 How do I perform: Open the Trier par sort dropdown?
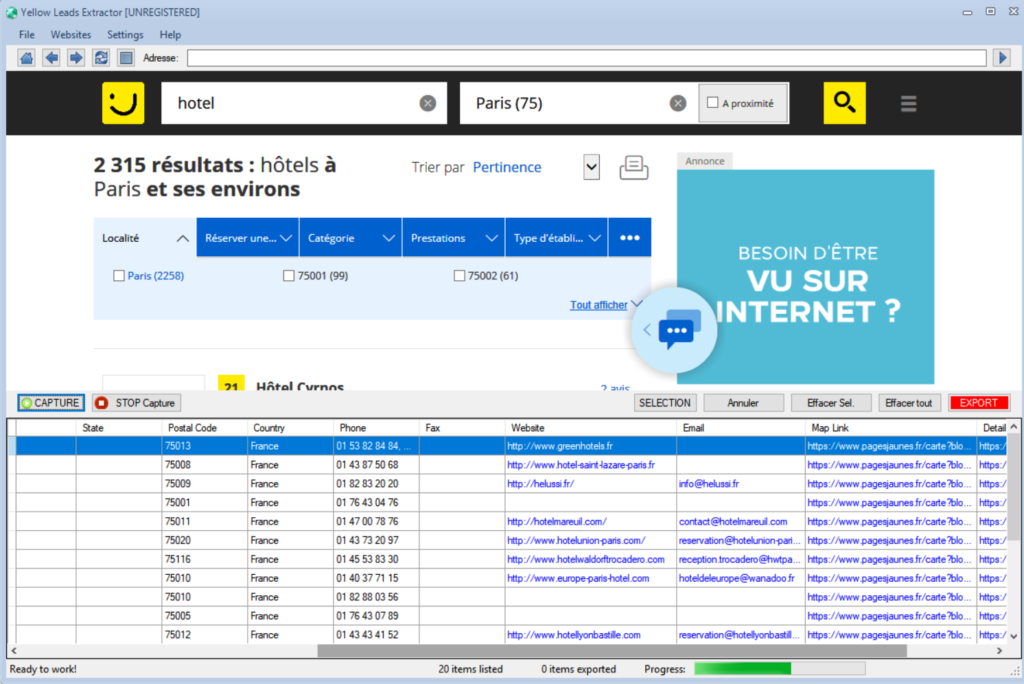pos(592,167)
